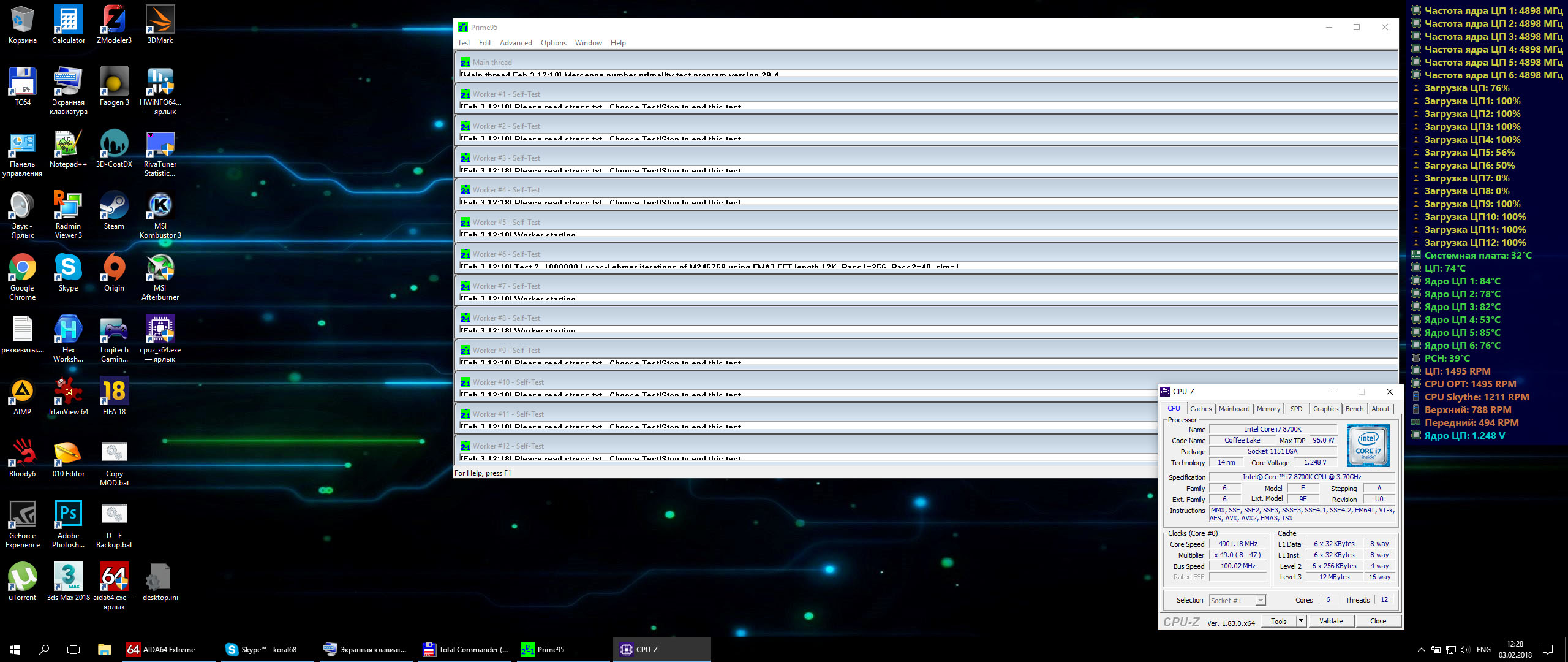Open the 3DMark desktop icon

(160, 21)
